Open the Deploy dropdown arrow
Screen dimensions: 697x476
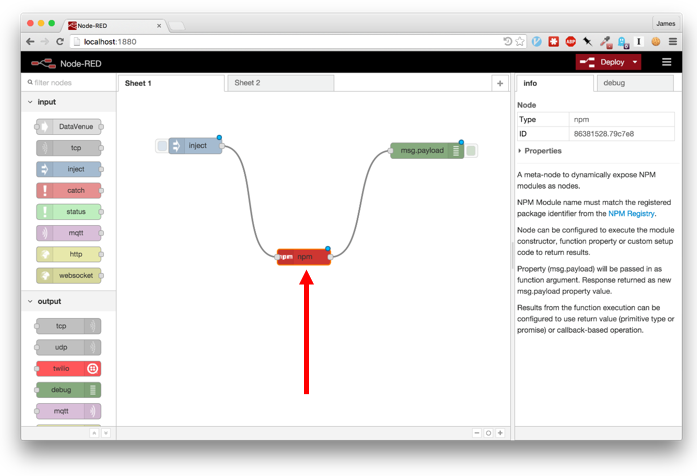coord(635,62)
